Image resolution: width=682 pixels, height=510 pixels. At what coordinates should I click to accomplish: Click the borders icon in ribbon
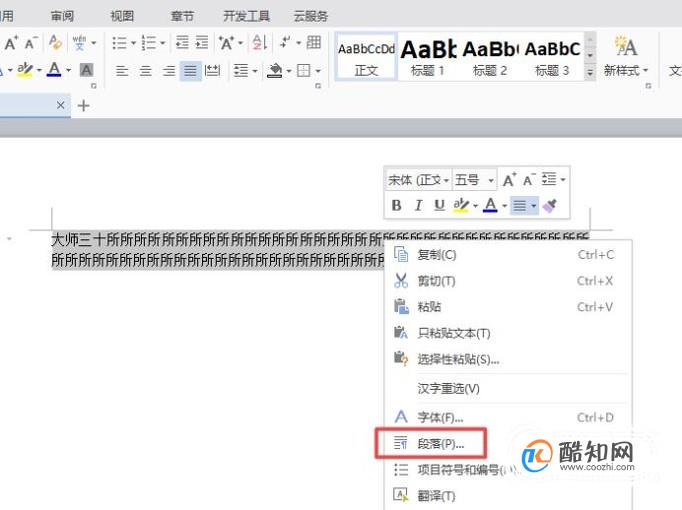click(x=304, y=70)
